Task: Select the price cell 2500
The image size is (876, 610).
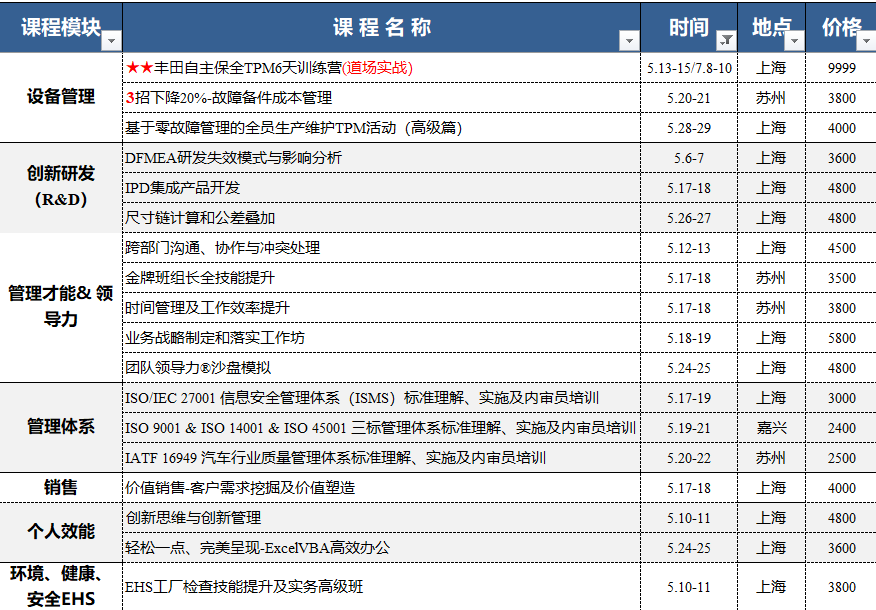Action: point(841,458)
